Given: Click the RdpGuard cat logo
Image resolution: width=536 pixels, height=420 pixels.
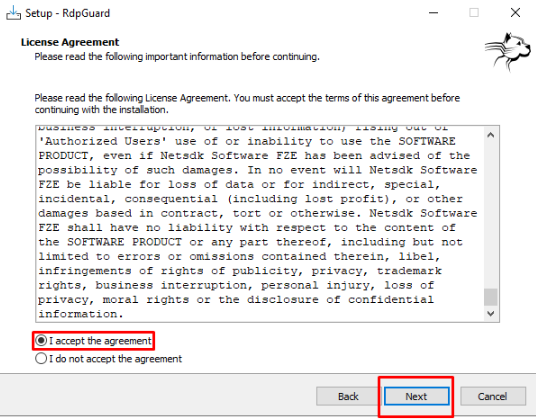Looking at the screenshot, I should (x=508, y=52).
